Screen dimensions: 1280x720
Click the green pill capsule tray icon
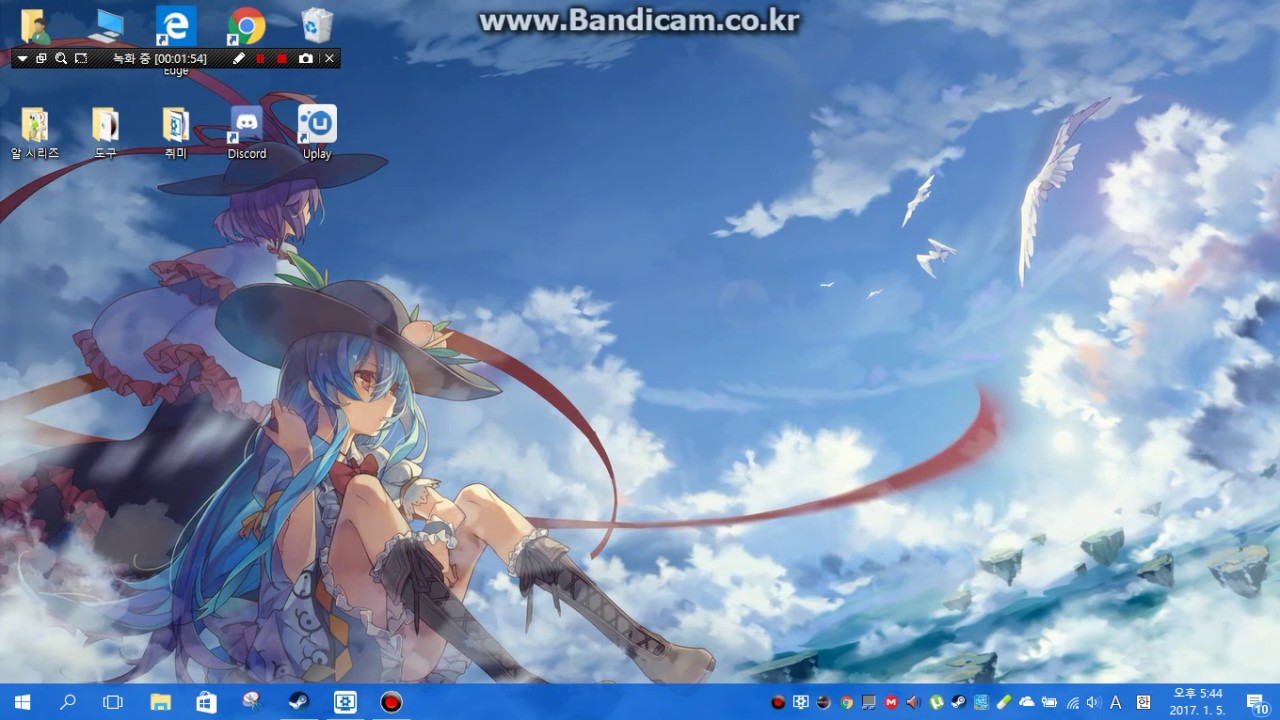1004,702
